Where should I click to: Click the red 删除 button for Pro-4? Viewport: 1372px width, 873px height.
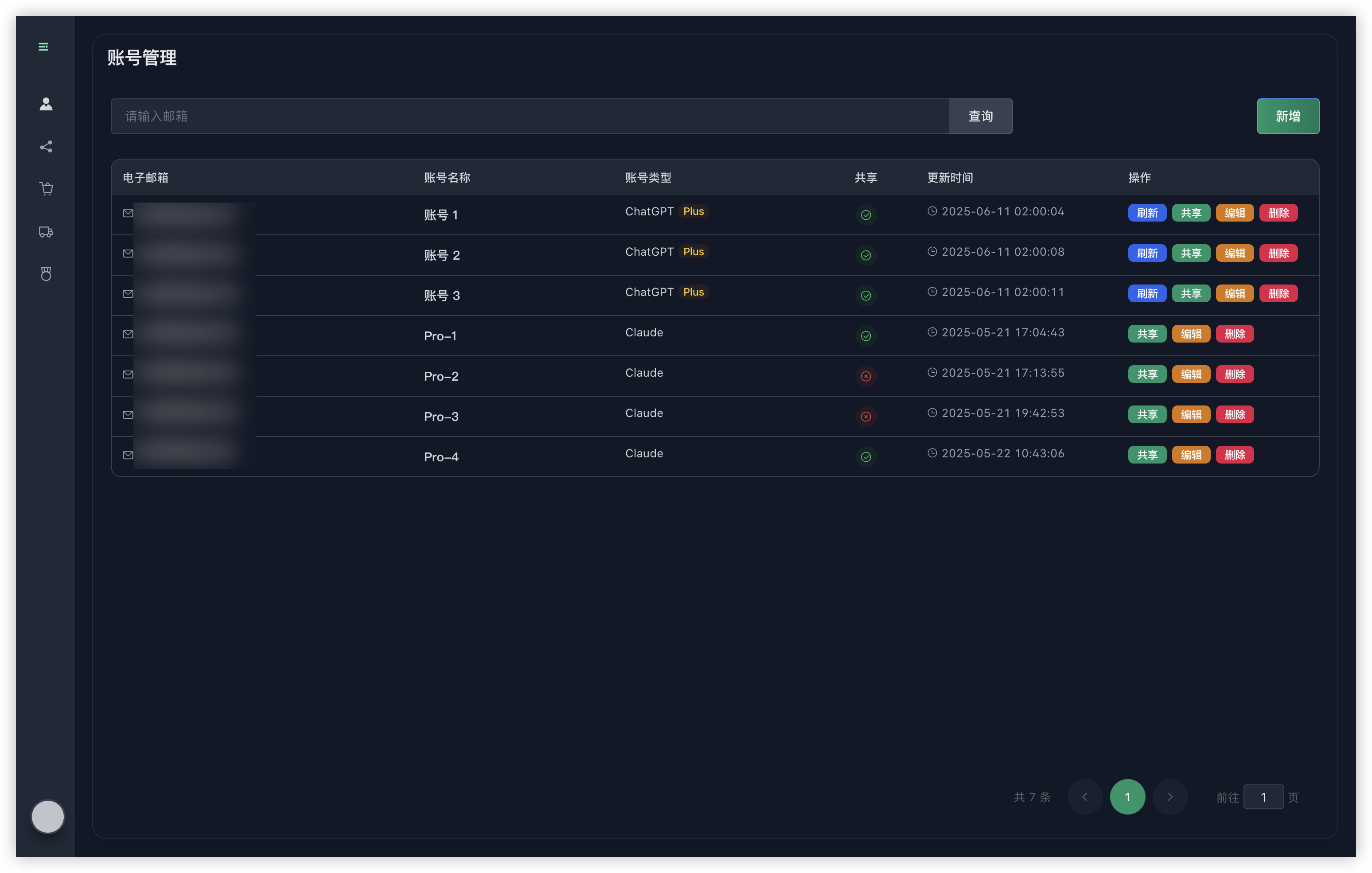click(x=1235, y=455)
